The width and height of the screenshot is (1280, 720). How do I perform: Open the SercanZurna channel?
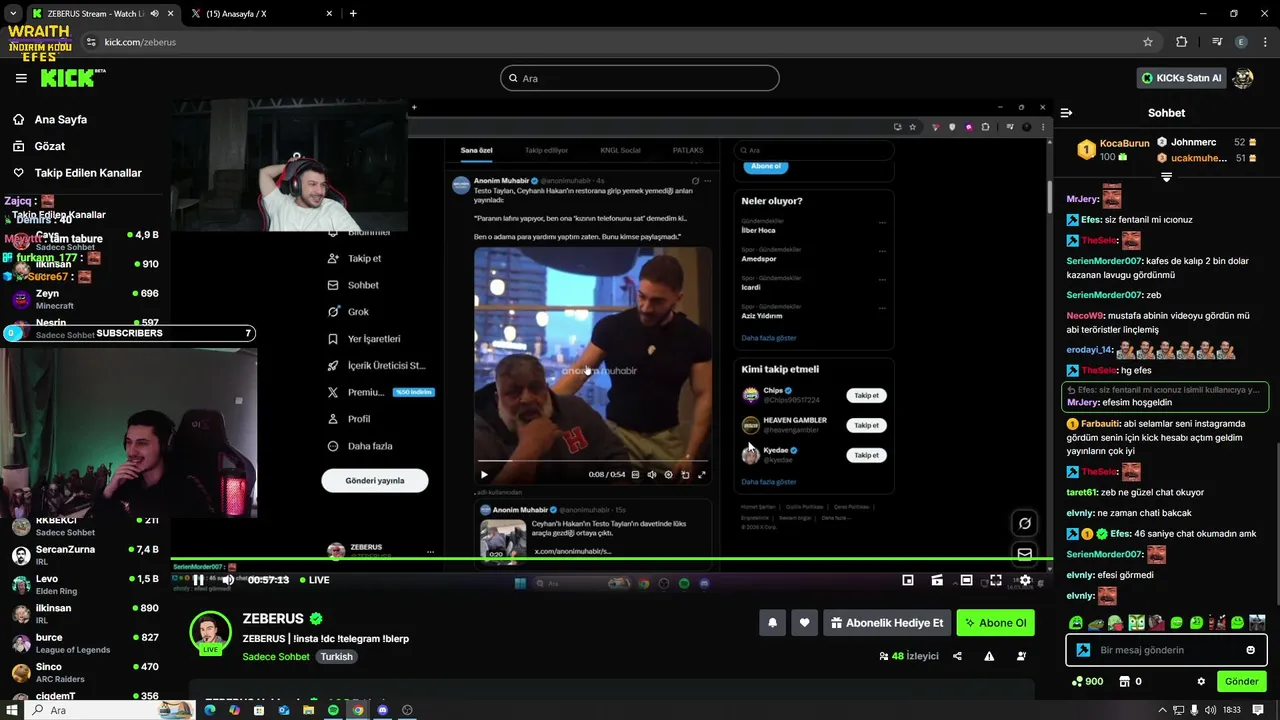[x=85, y=555]
